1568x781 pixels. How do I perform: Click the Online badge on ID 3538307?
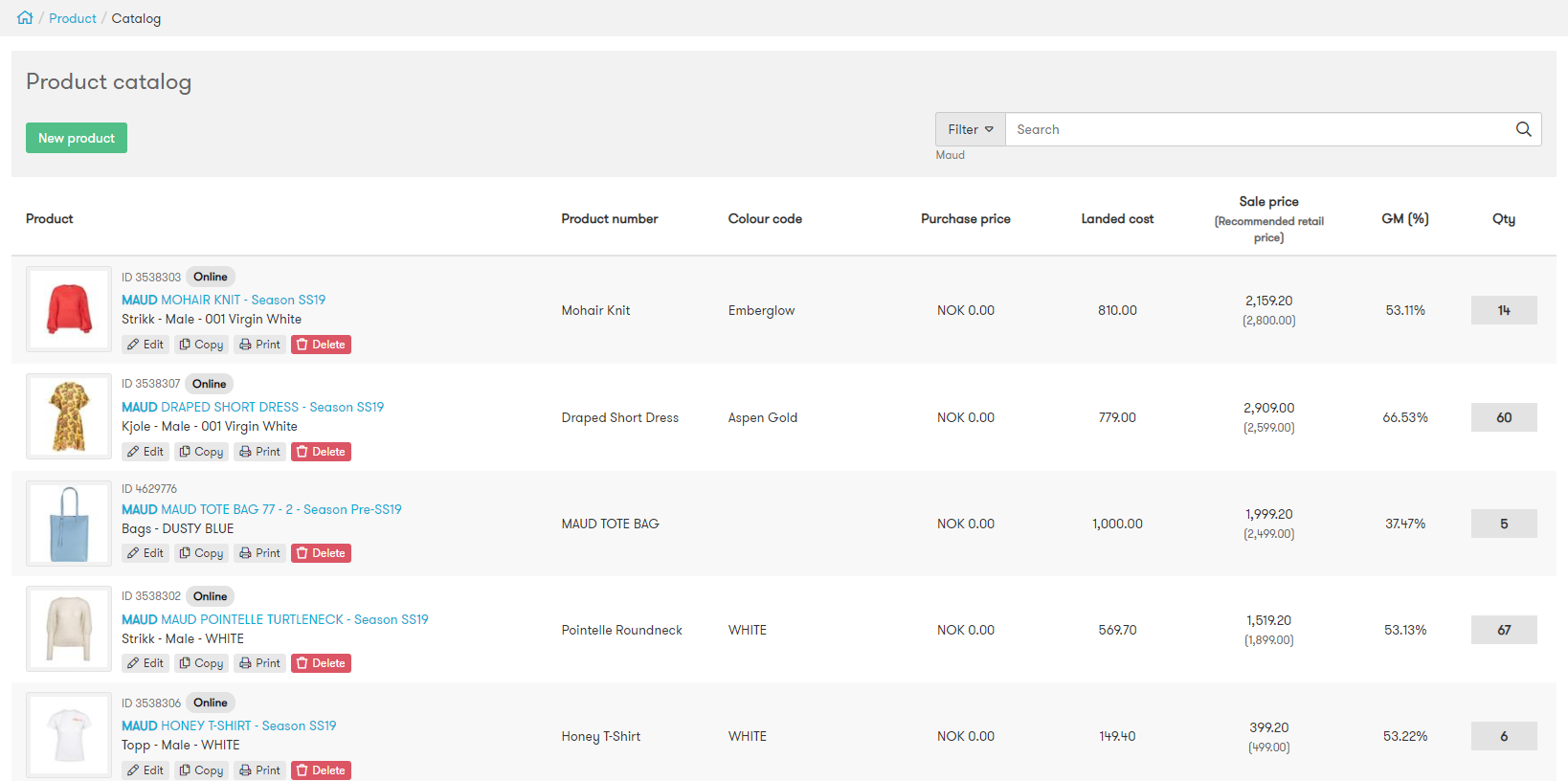tap(210, 384)
